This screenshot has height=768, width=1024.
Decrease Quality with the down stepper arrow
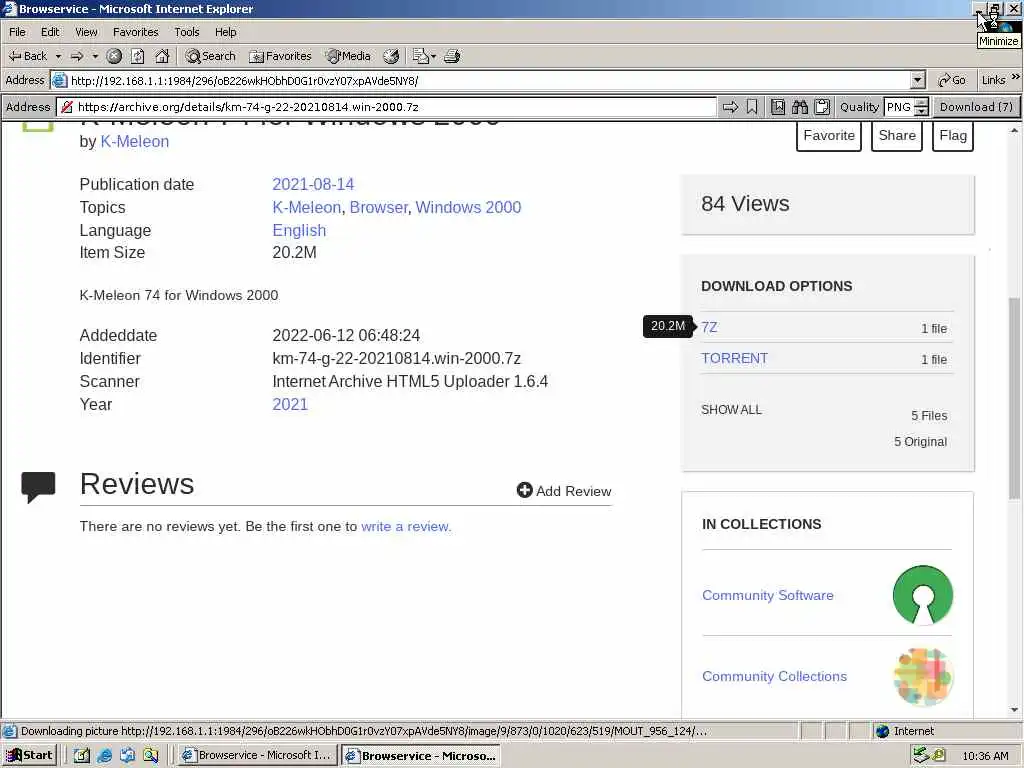(921, 111)
